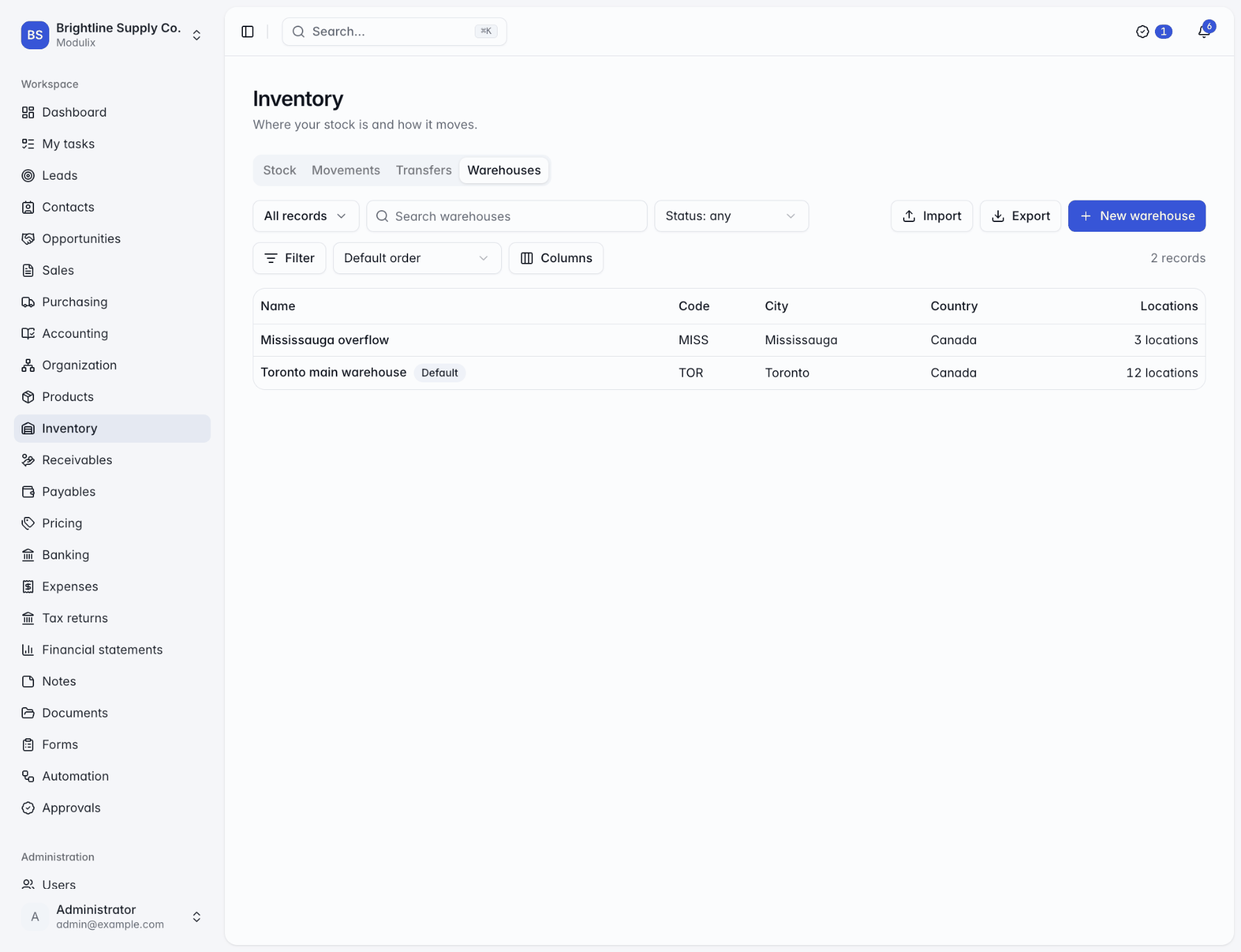Viewport: 1241px width, 952px height.
Task: Open the approvals check badge in header
Action: click(x=1154, y=31)
